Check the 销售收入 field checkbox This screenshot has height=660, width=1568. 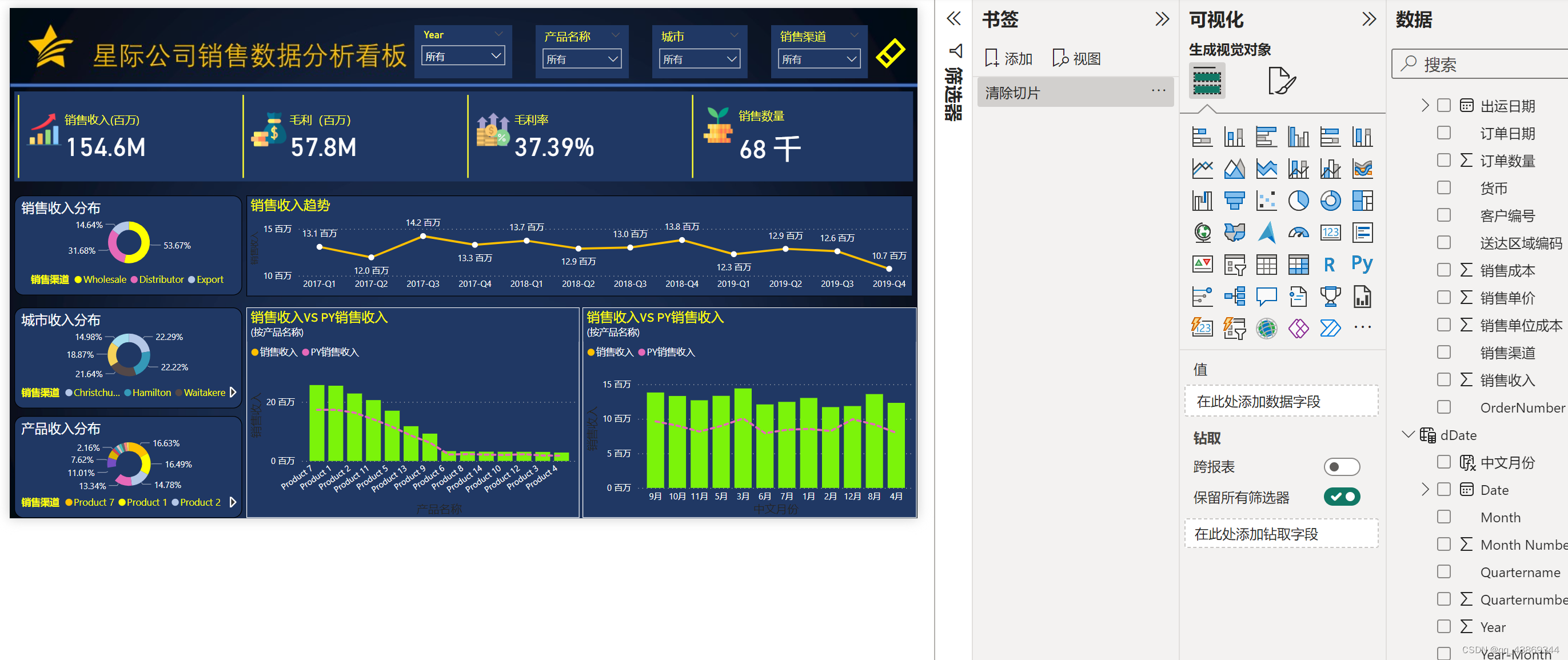click(1443, 379)
